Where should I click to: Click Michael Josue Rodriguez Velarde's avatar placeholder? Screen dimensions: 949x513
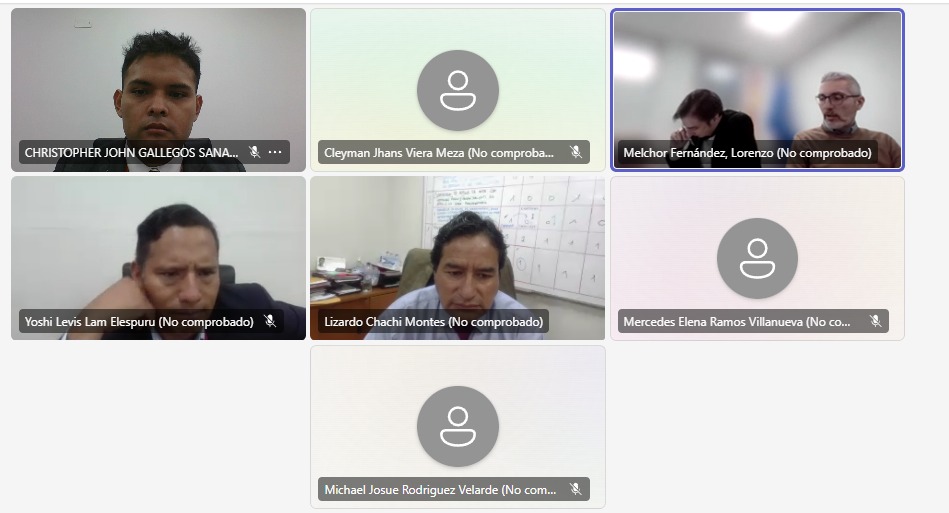(x=458, y=426)
